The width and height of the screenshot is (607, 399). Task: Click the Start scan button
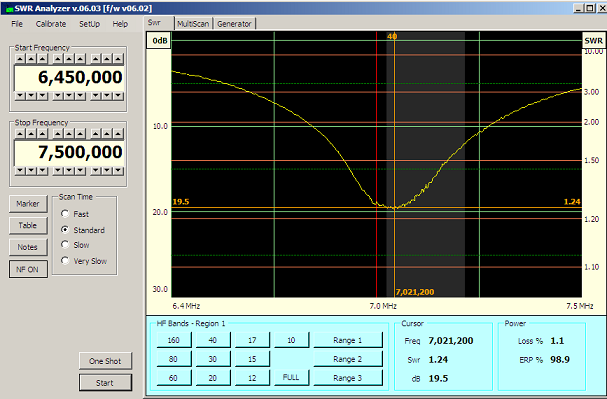(x=105, y=382)
